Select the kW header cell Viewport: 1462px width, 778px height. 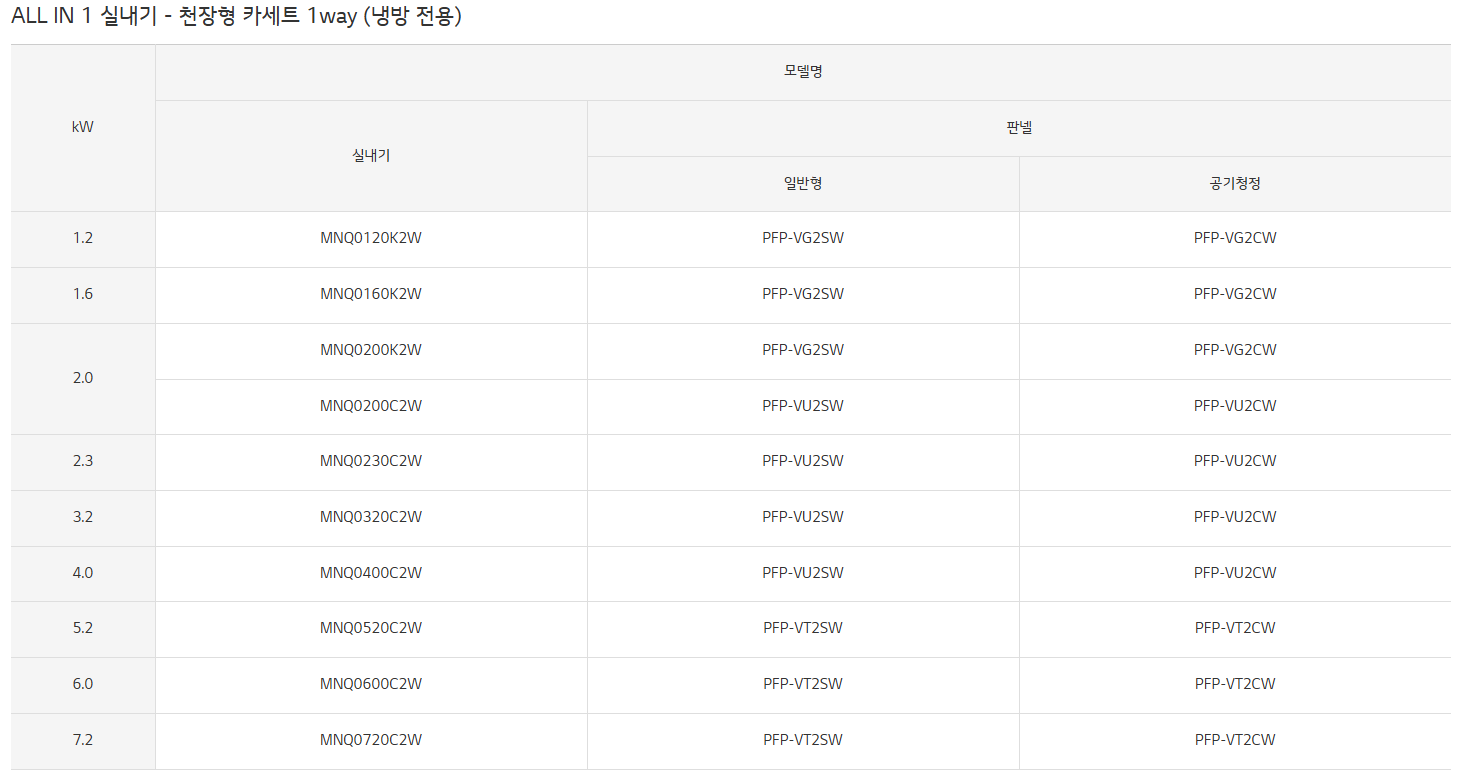(83, 128)
